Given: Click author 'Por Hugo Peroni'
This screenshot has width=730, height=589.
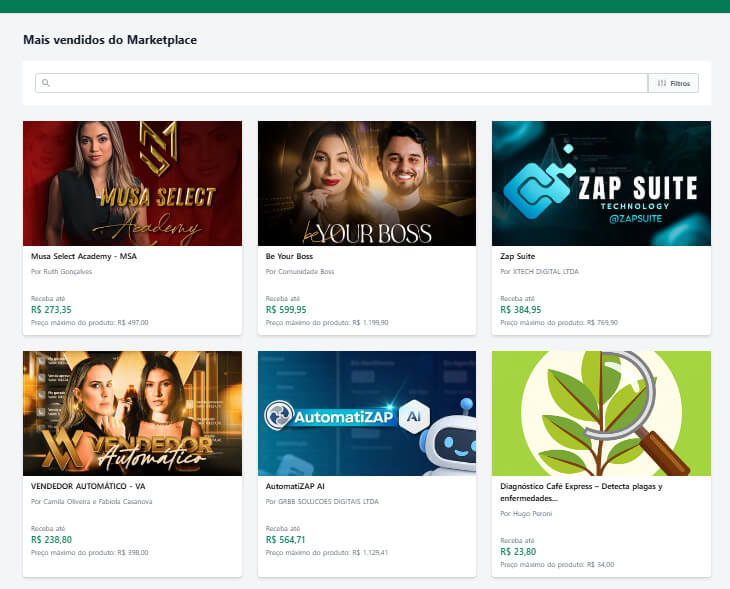Looking at the screenshot, I should point(526,514).
